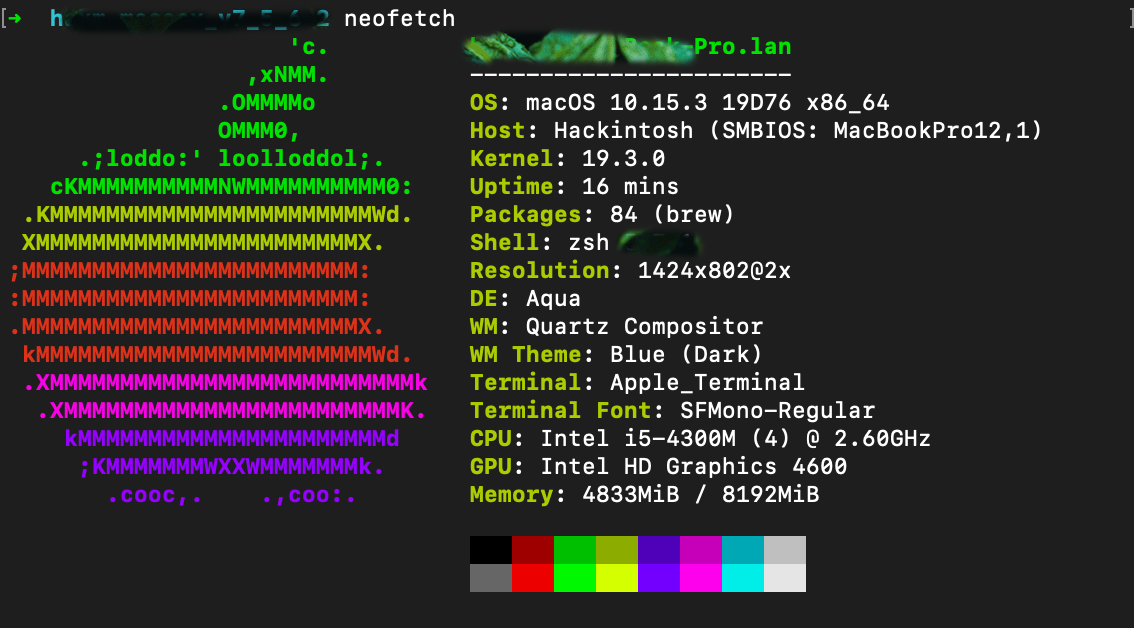Click the bright magenta color swatch
1134x628 pixels.
click(x=700, y=578)
